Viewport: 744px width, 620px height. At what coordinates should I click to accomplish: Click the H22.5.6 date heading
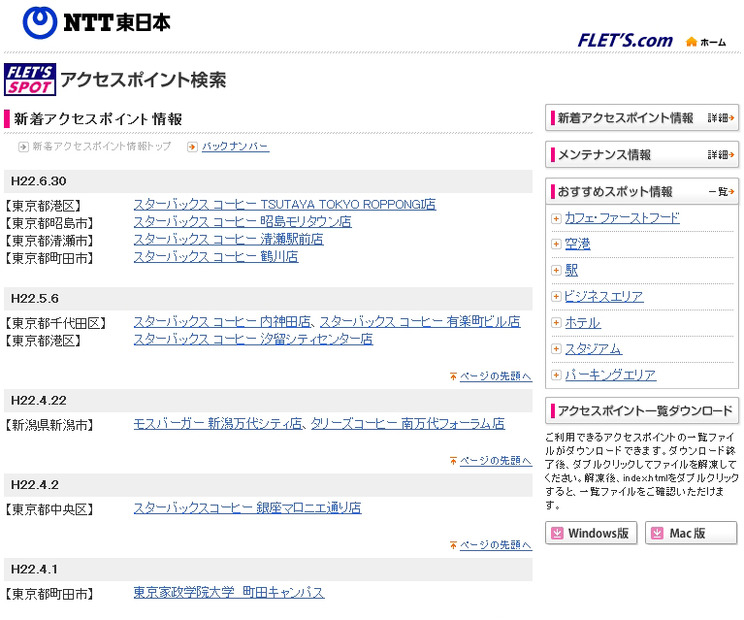pyautogui.click(x=35, y=299)
